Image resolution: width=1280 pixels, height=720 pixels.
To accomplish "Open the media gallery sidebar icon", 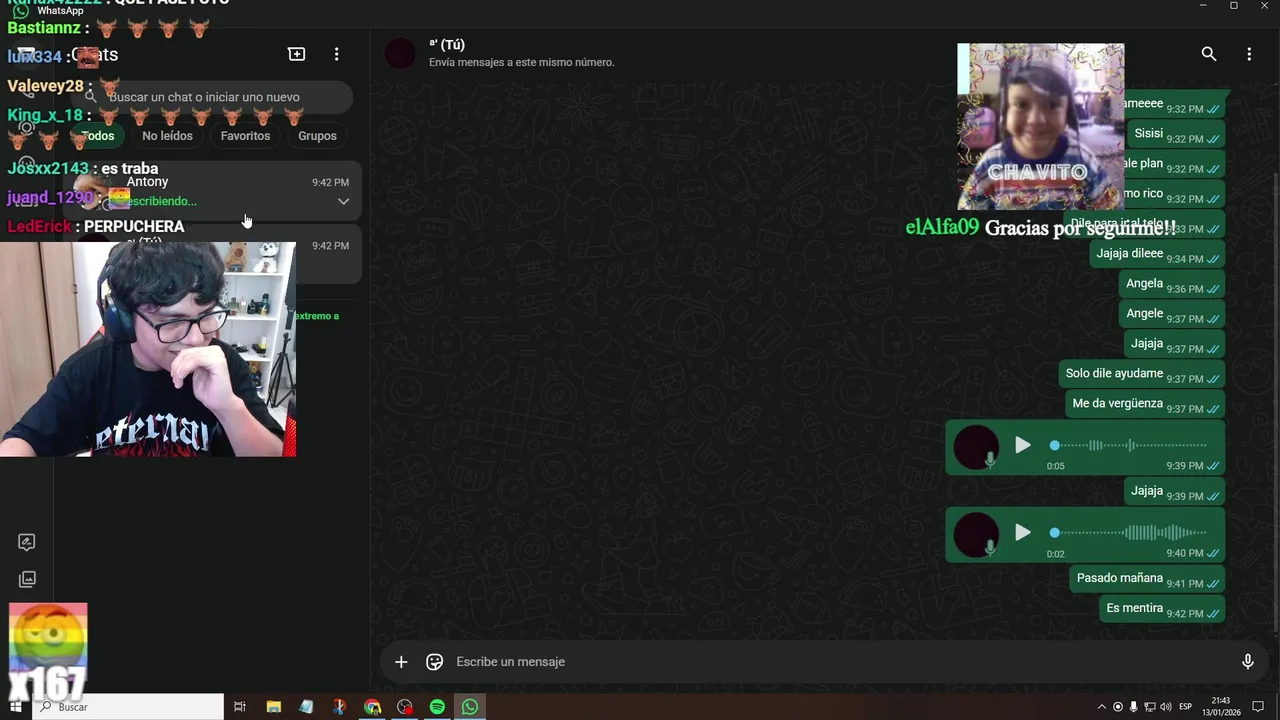I will 27,579.
